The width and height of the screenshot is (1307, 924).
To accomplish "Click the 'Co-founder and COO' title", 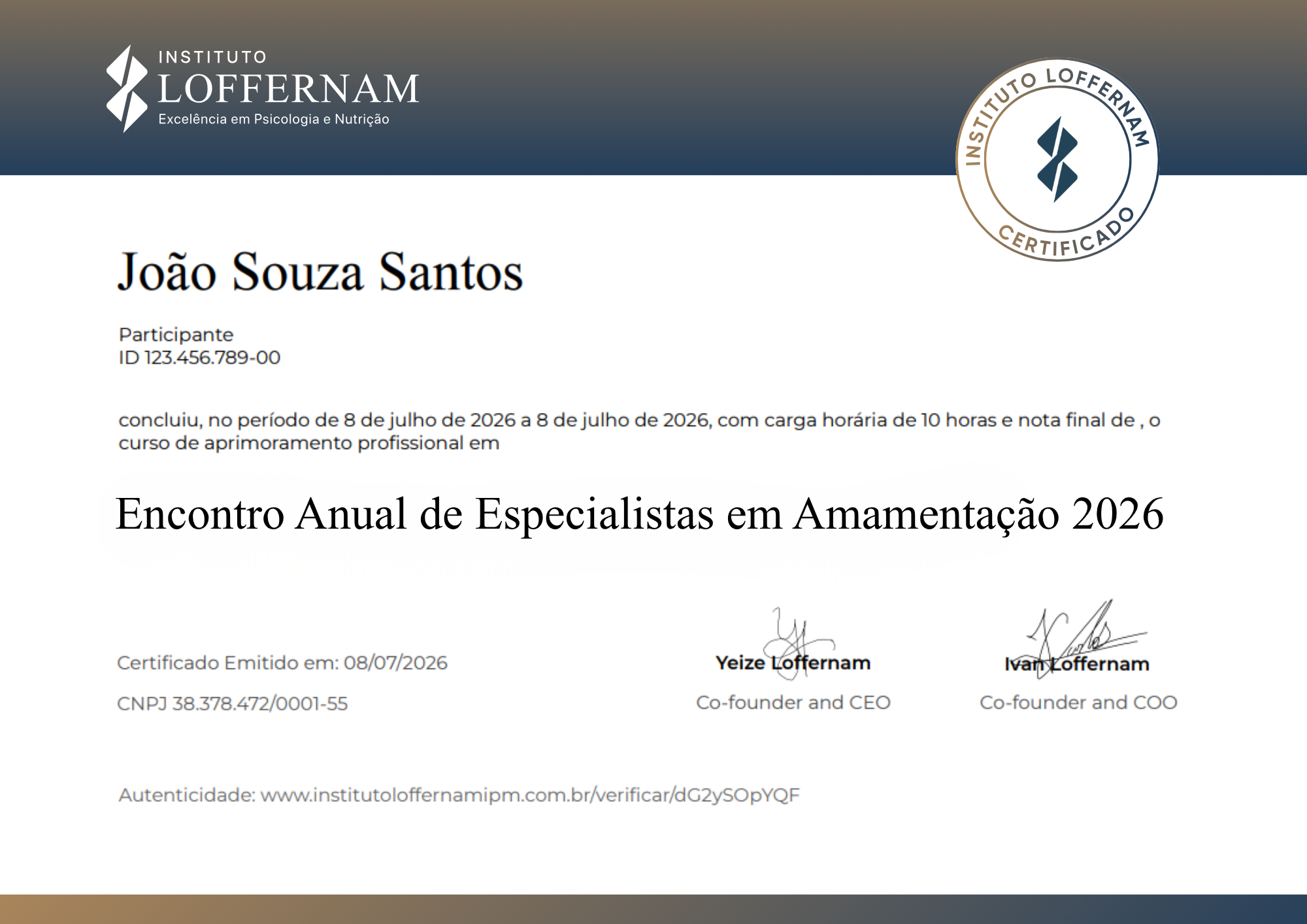I will 1078,702.
